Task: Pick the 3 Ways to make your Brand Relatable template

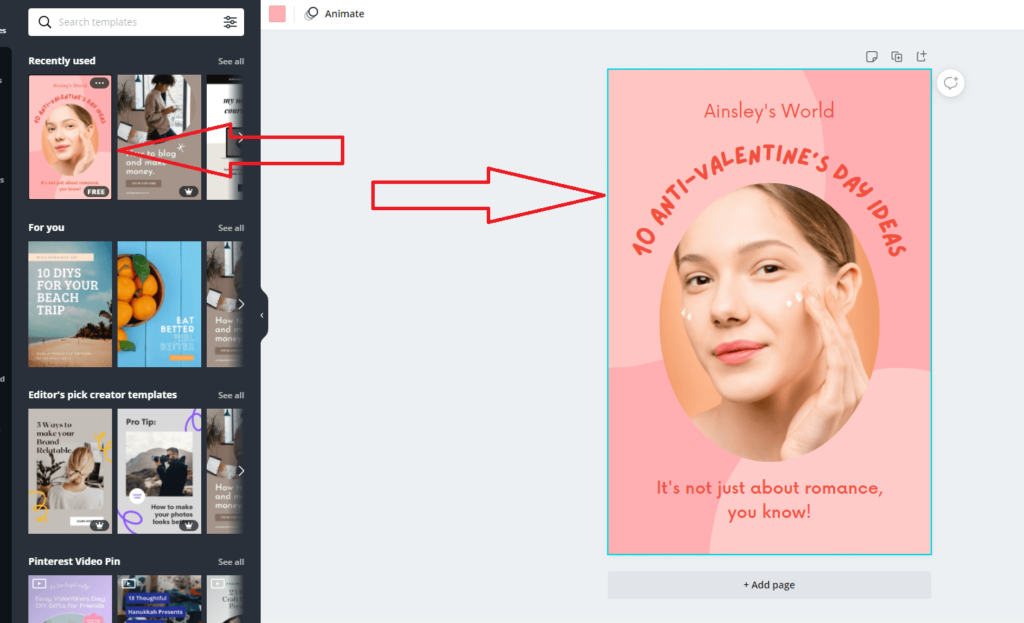Action: point(70,471)
